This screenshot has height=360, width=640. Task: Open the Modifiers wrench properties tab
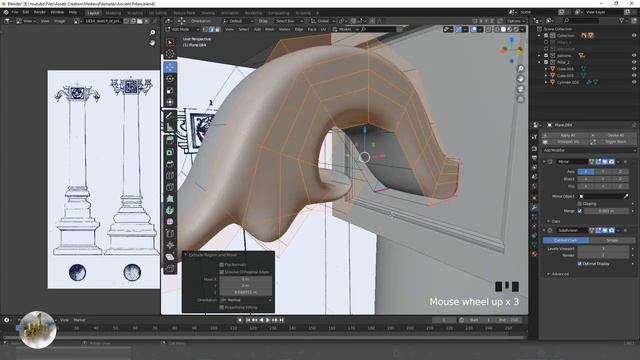click(534, 207)
